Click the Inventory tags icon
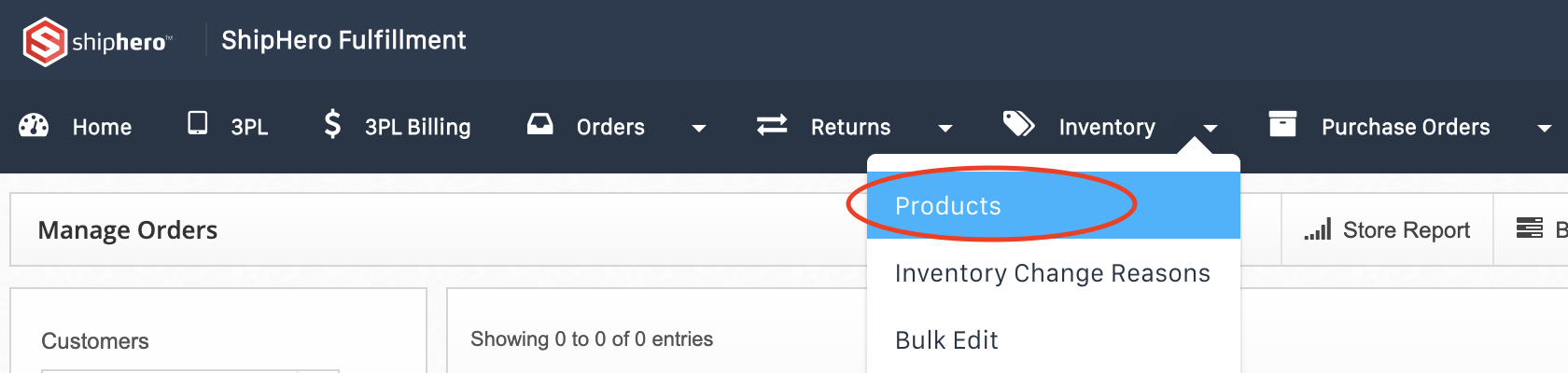 (1018, 123)
